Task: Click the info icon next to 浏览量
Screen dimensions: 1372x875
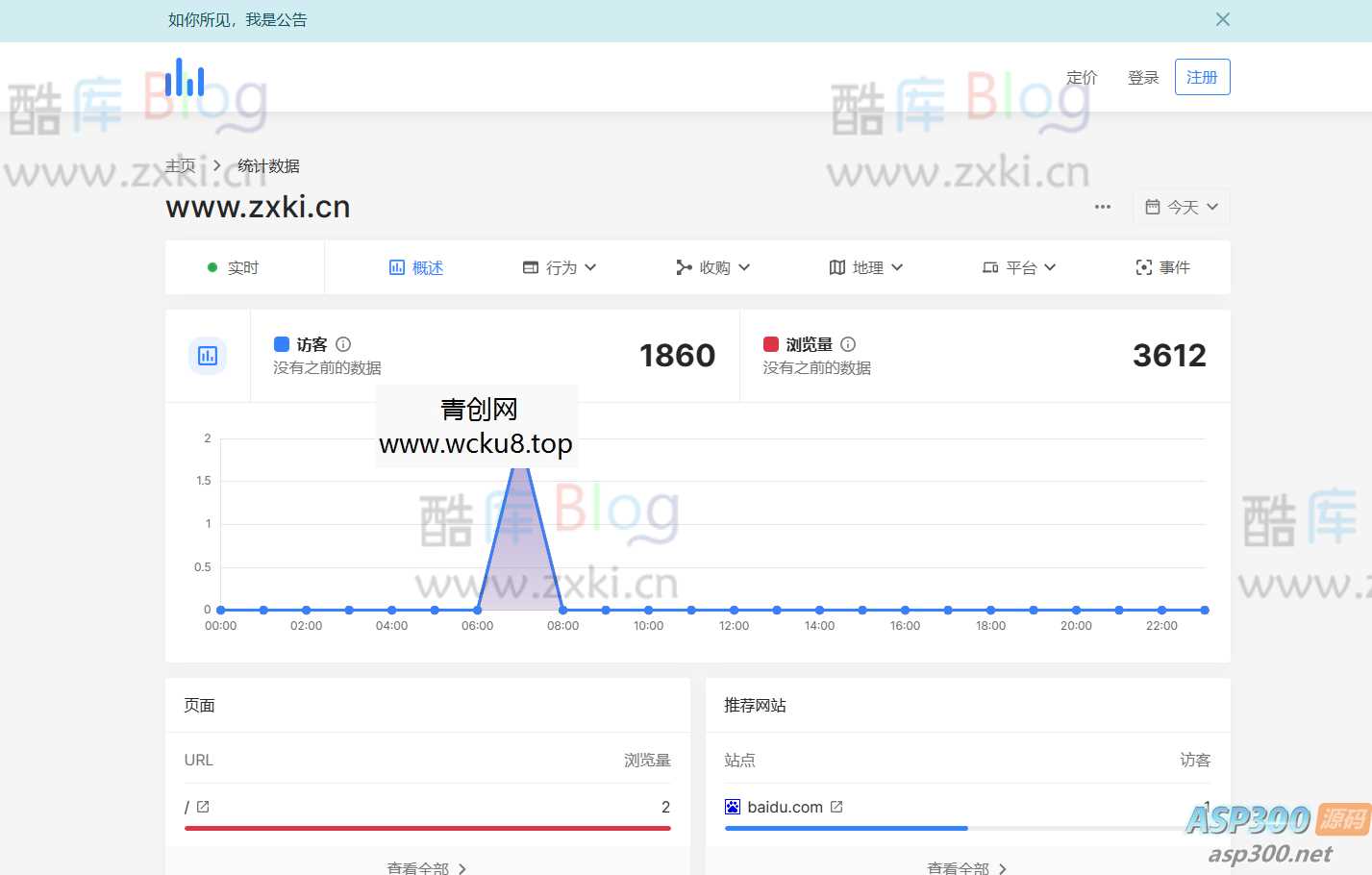Action: point(847,343)
